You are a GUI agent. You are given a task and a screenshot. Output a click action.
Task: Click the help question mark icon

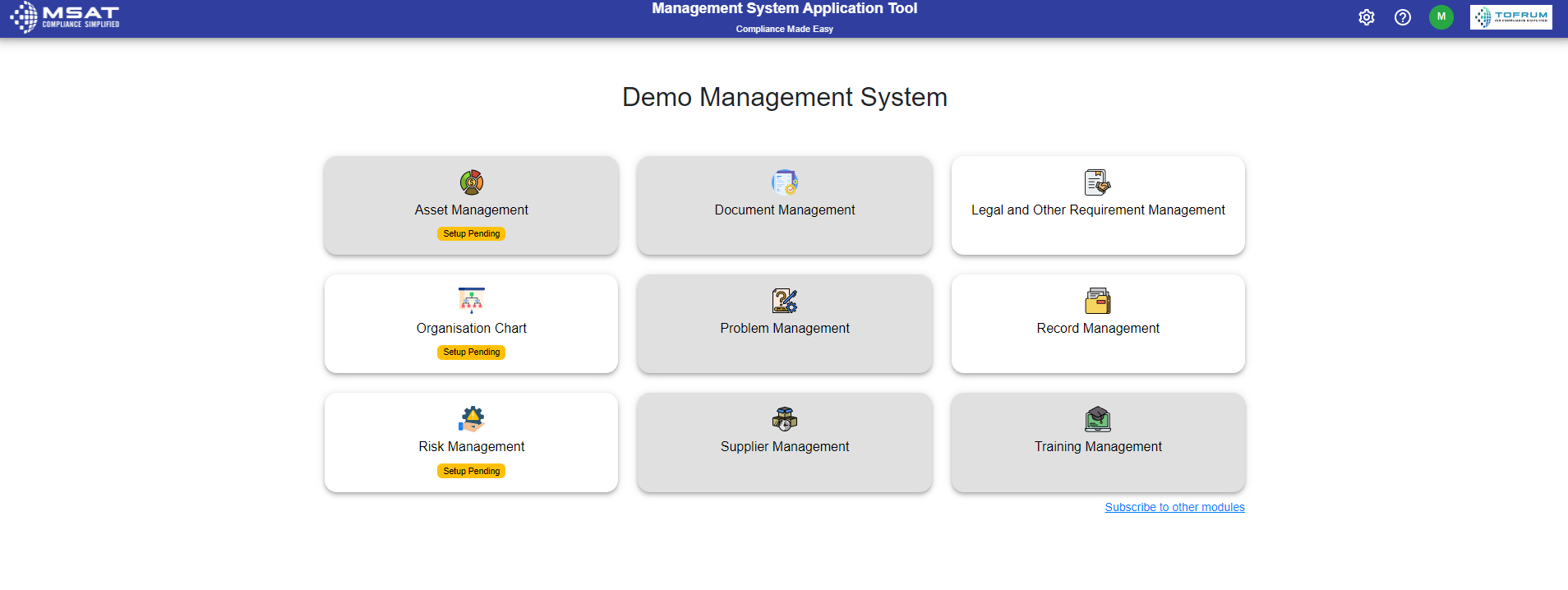(x=1402, y=17)
